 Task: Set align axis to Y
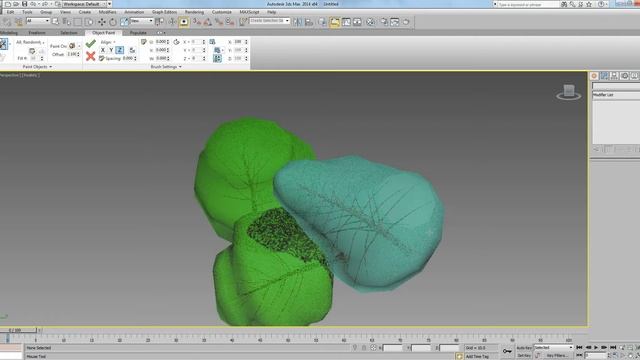[x=111, y=50]
